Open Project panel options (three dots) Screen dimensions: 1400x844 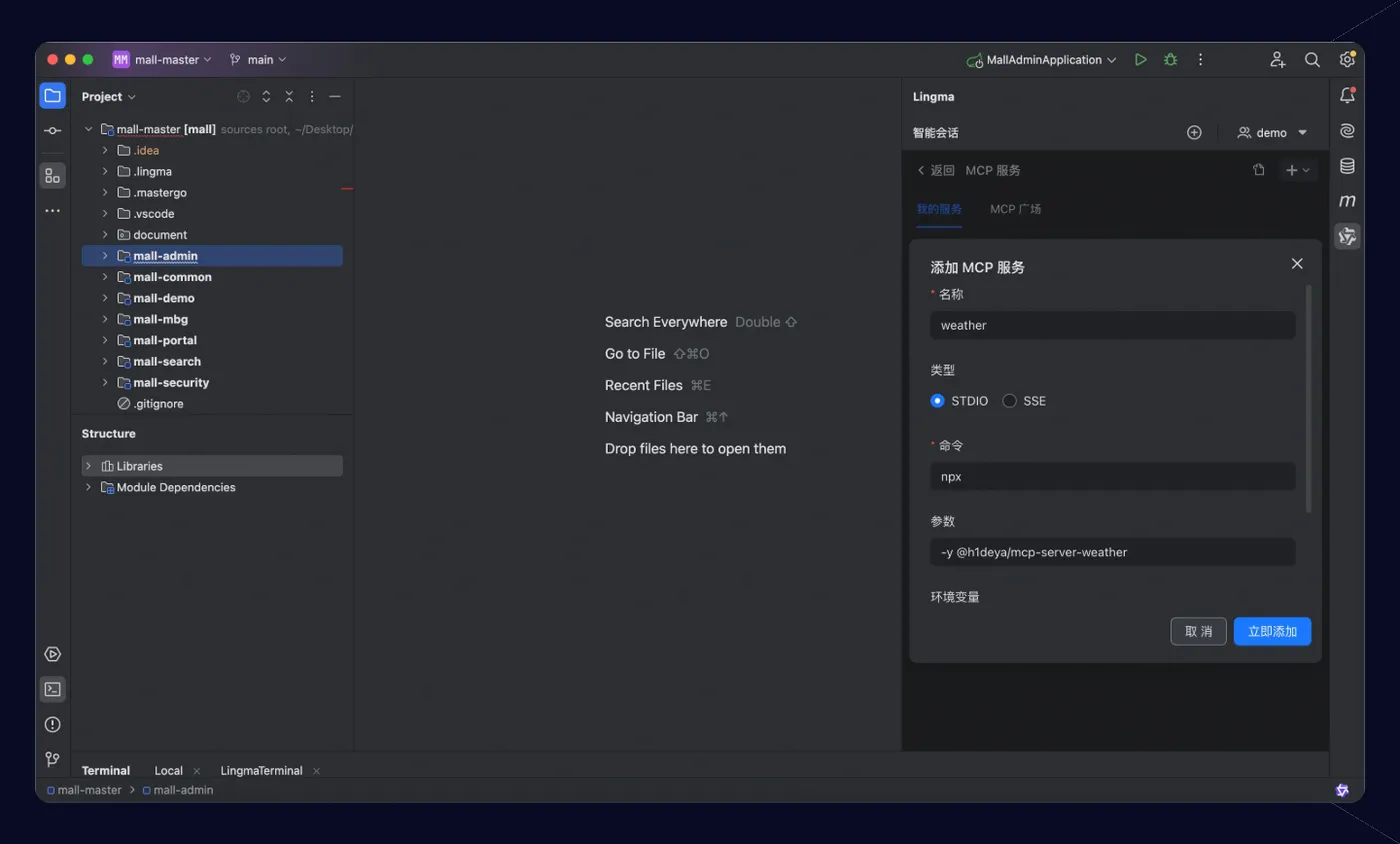pyautogui.click(x=312, y=96)
